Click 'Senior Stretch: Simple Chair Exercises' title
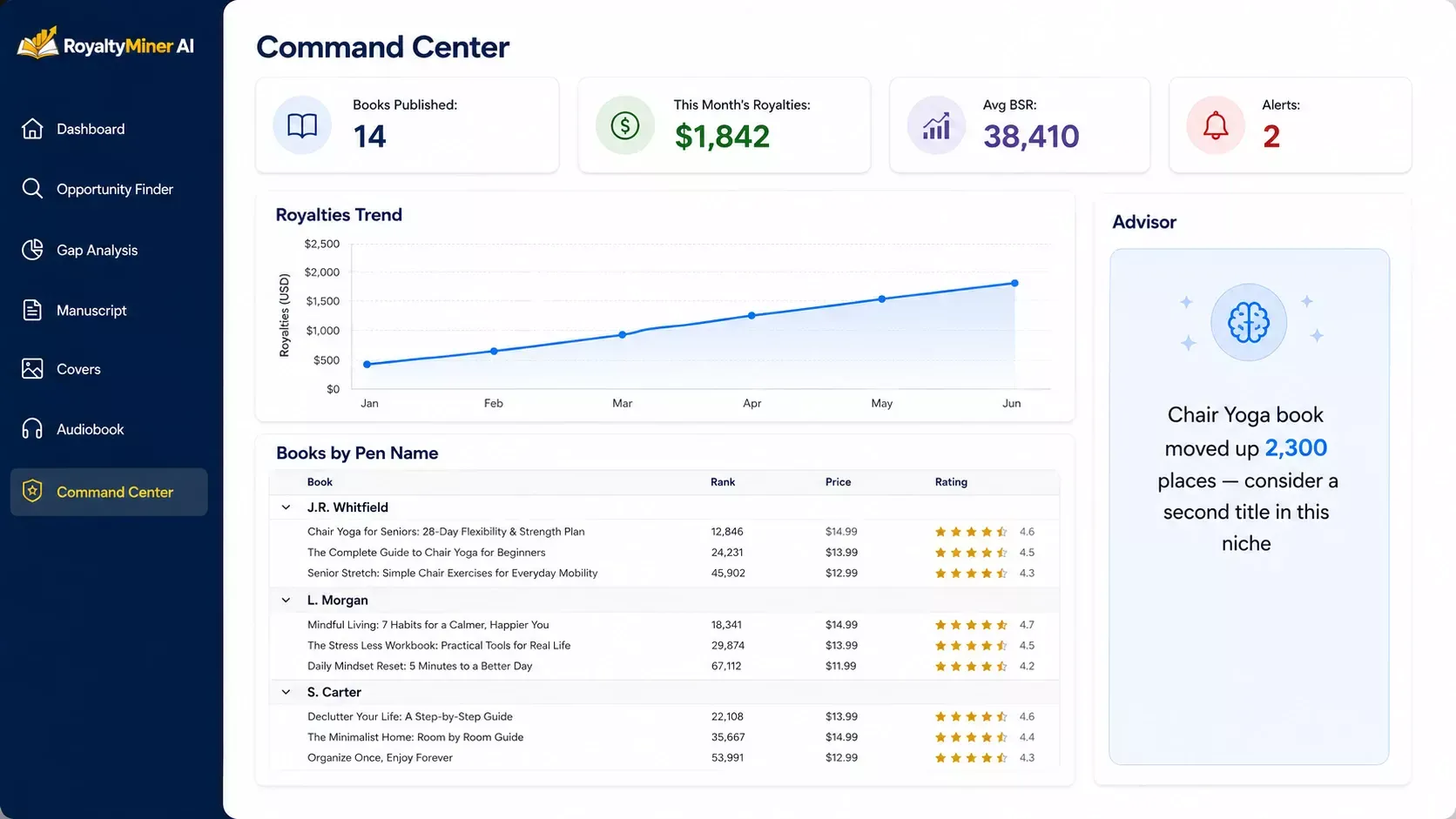This screenshot has width=1456, height=819. 453,574
